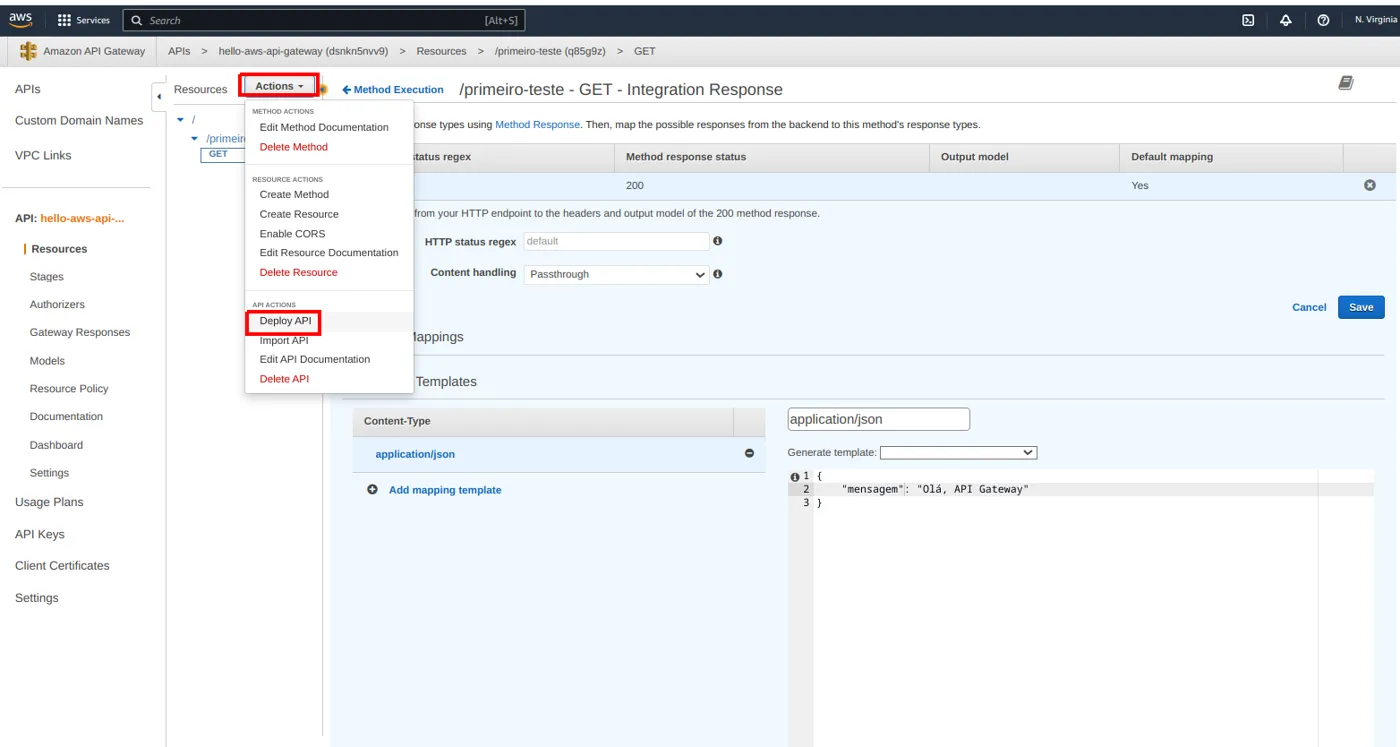Choose Enable CORS menu entry
The height and width of the screenshot is (747, 1400).
[292, 233]
